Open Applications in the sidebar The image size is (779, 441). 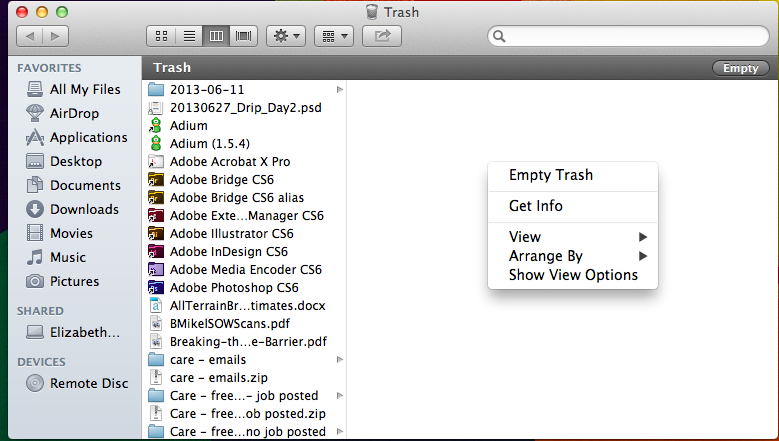tap(88, 137)
